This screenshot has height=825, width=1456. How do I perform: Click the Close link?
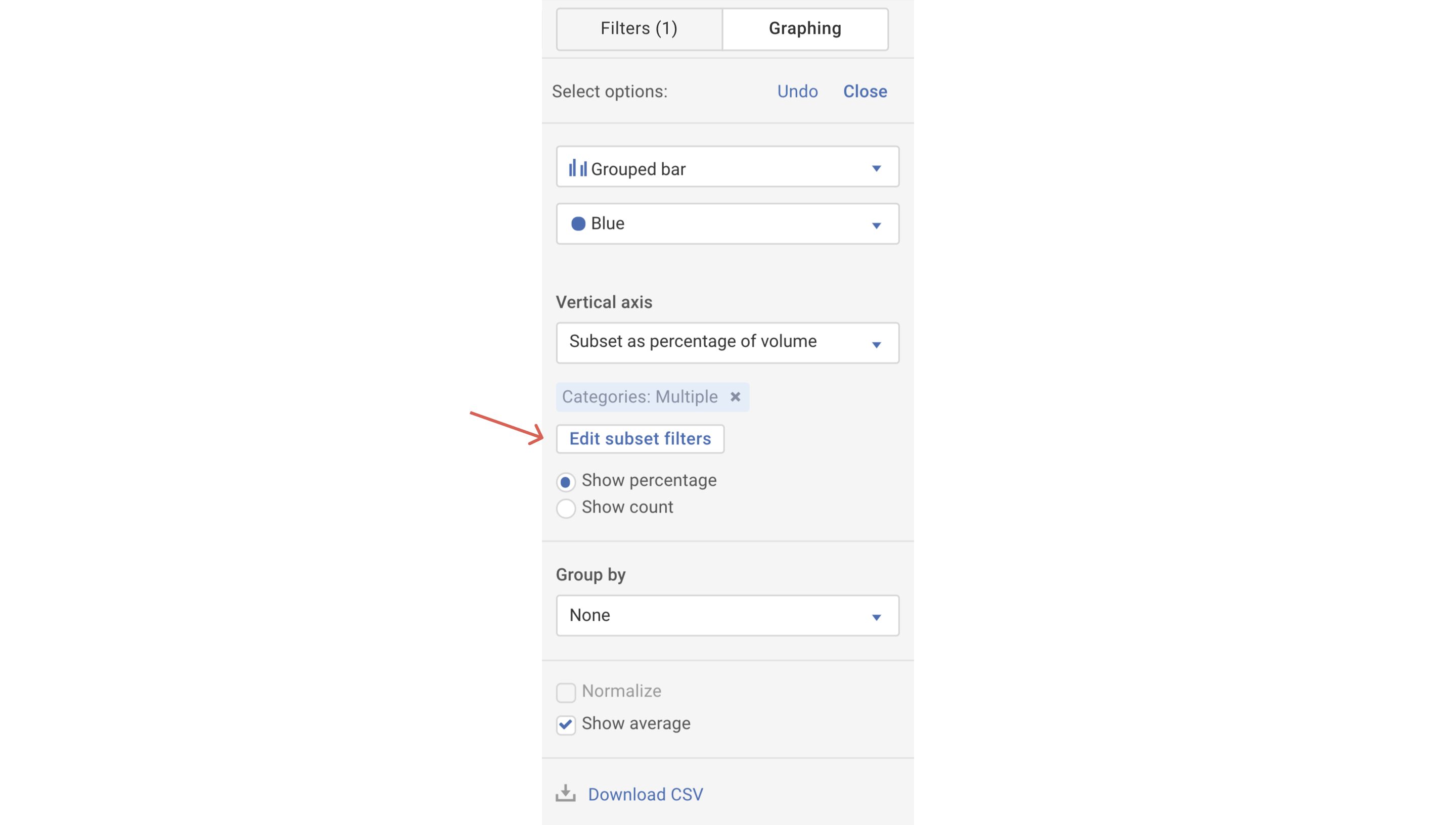point(864,91)
